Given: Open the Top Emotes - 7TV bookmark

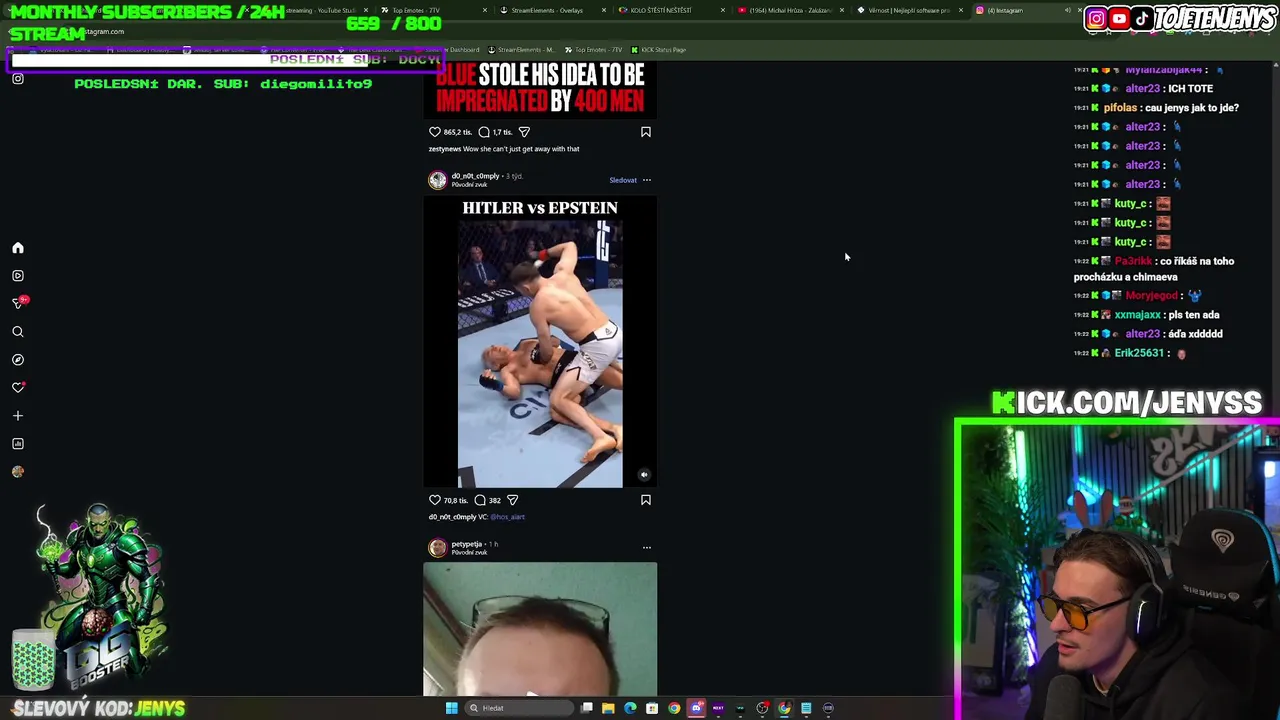Looking at the screenshot, I should click(x=593, y=50).
